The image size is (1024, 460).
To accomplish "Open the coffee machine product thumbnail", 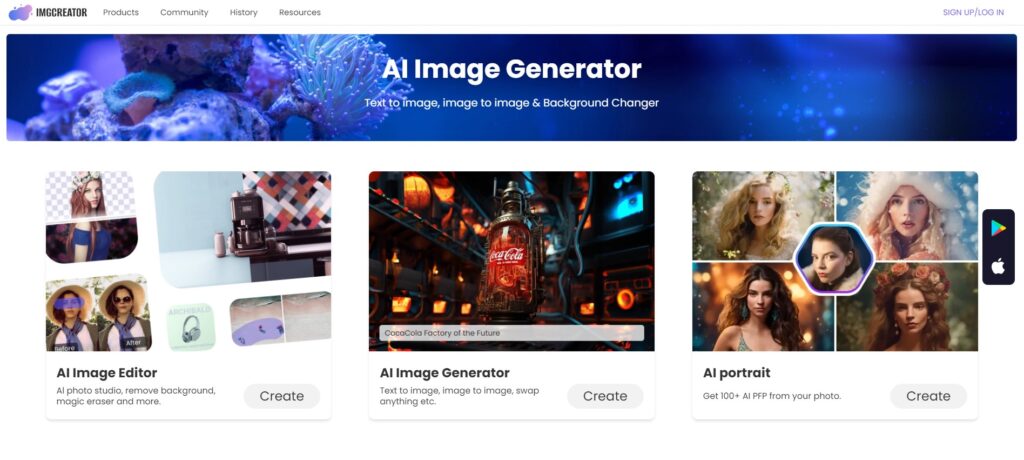I will point(242,229).
